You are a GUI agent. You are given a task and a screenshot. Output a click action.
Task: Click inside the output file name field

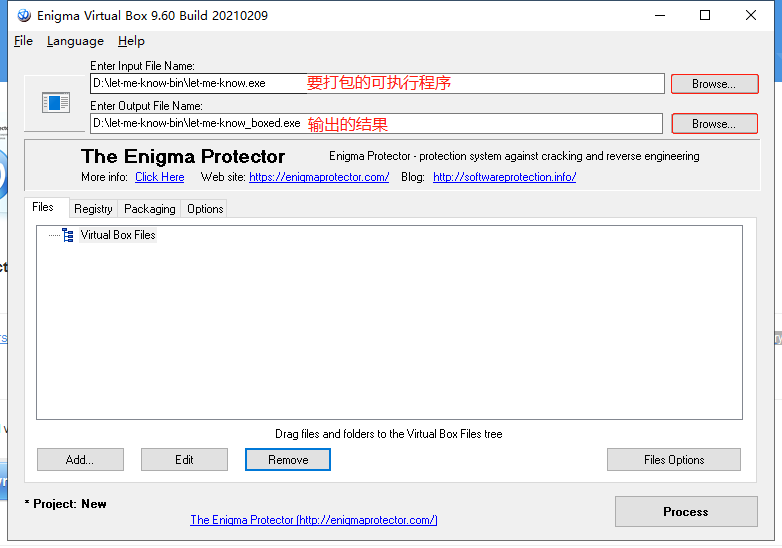point(376,123)
